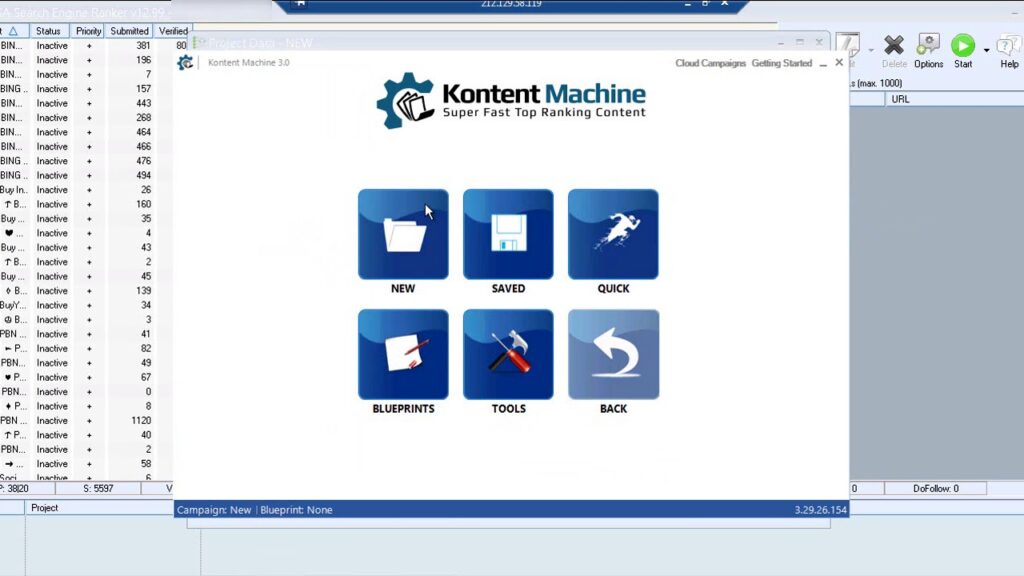Go back using the BACK tile
Viewport: 1024px width, 576px height.
pos(613,355)
